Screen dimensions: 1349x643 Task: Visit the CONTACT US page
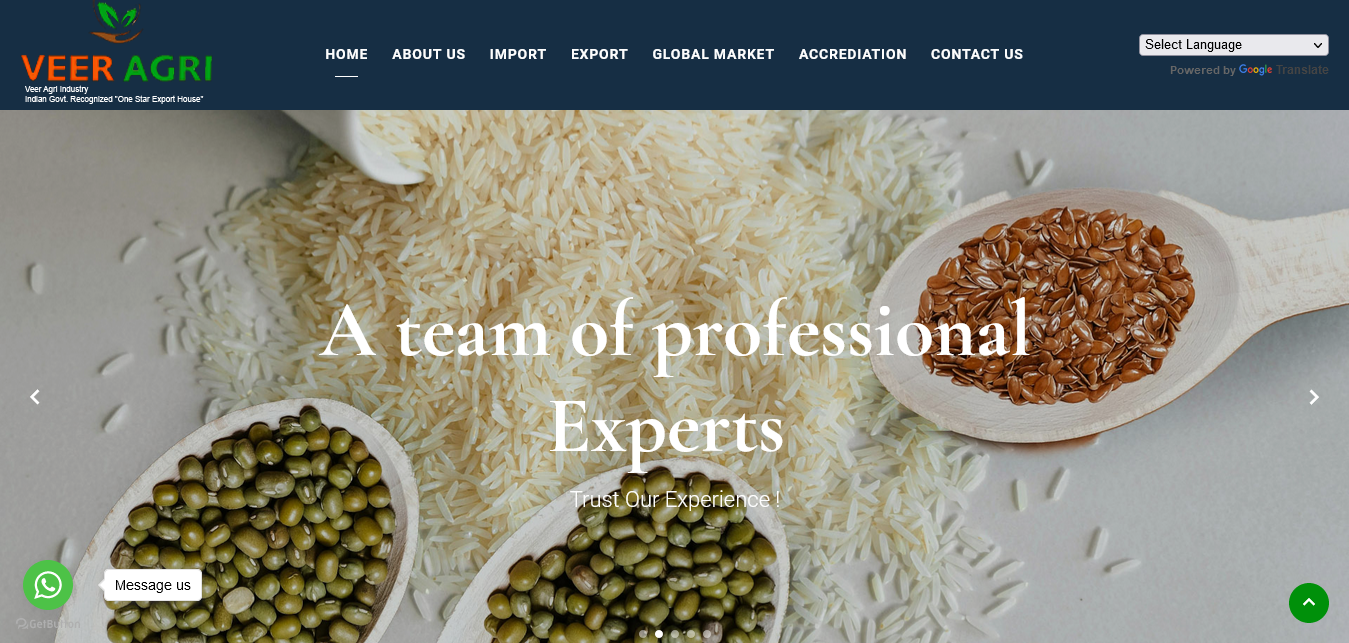[977, 54]
